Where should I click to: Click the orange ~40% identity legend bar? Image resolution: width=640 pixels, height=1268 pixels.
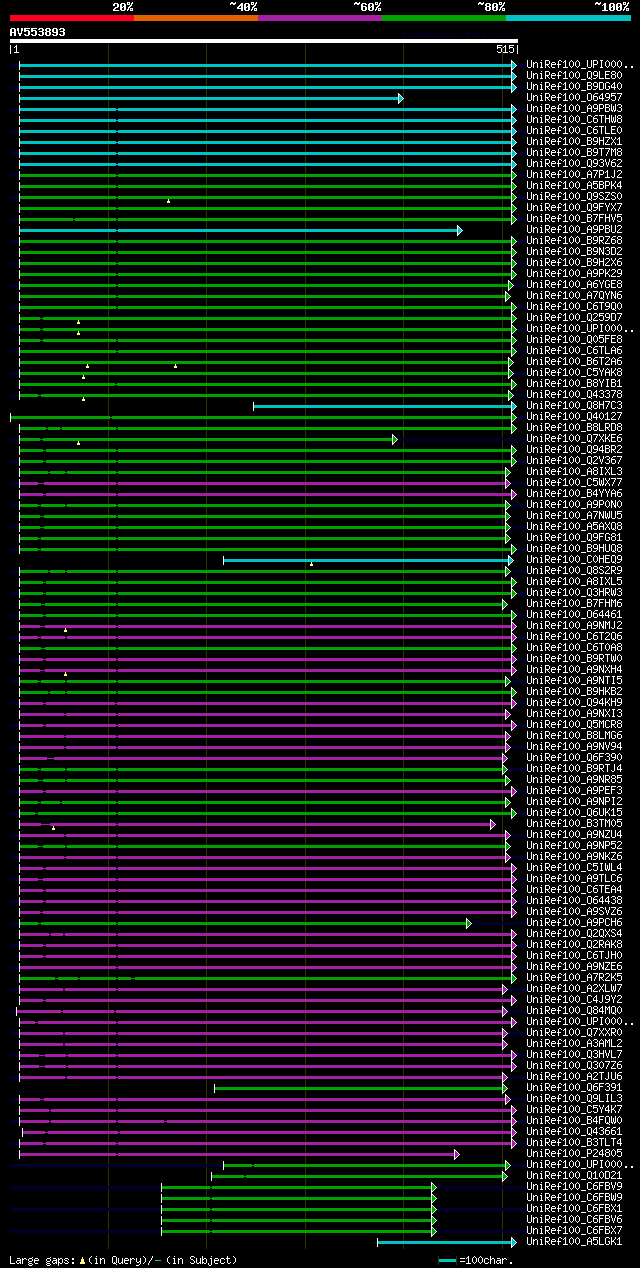point(195,18)
